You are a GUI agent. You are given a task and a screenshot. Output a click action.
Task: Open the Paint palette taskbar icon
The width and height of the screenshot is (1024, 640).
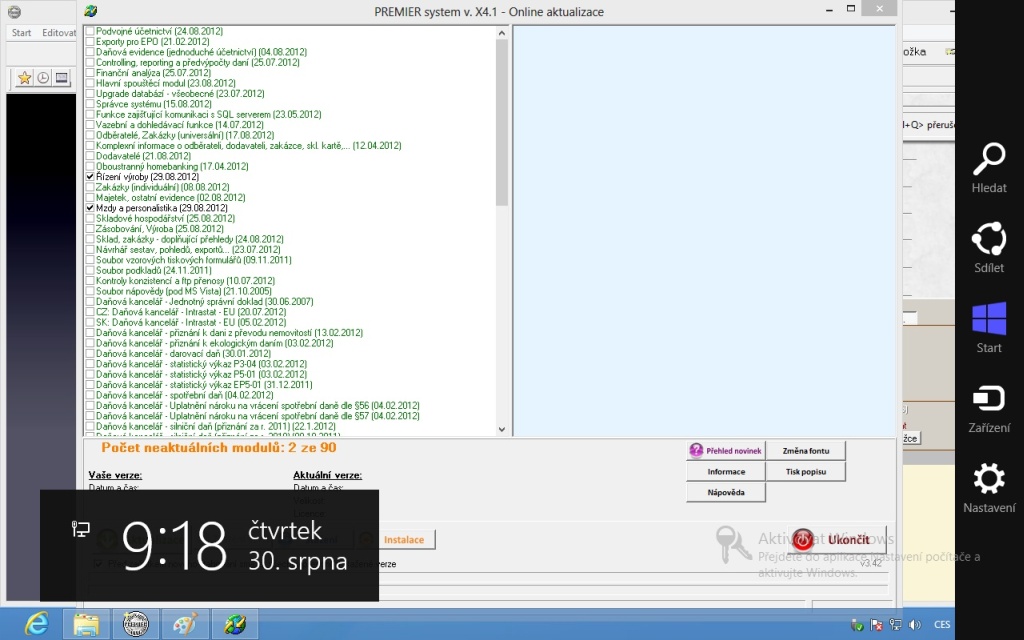pos(185,624)
